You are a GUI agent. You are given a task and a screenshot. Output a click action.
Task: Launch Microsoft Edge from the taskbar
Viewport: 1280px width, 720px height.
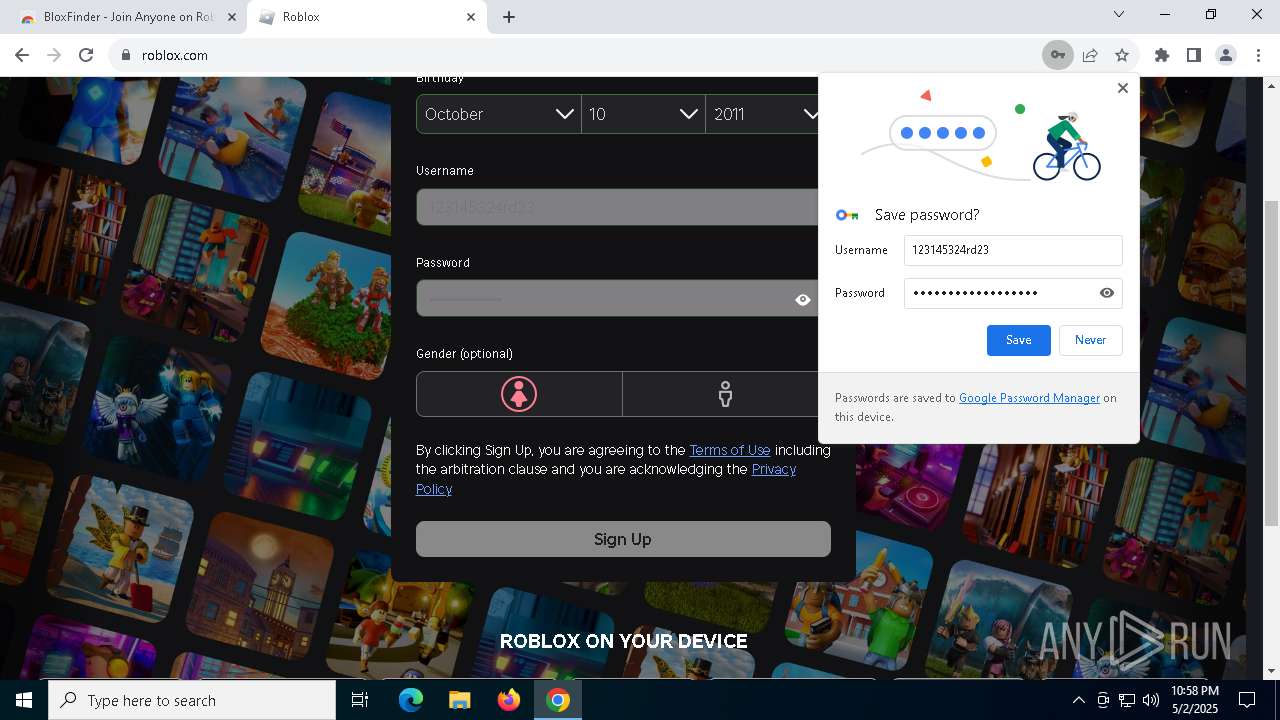point(411,700)
